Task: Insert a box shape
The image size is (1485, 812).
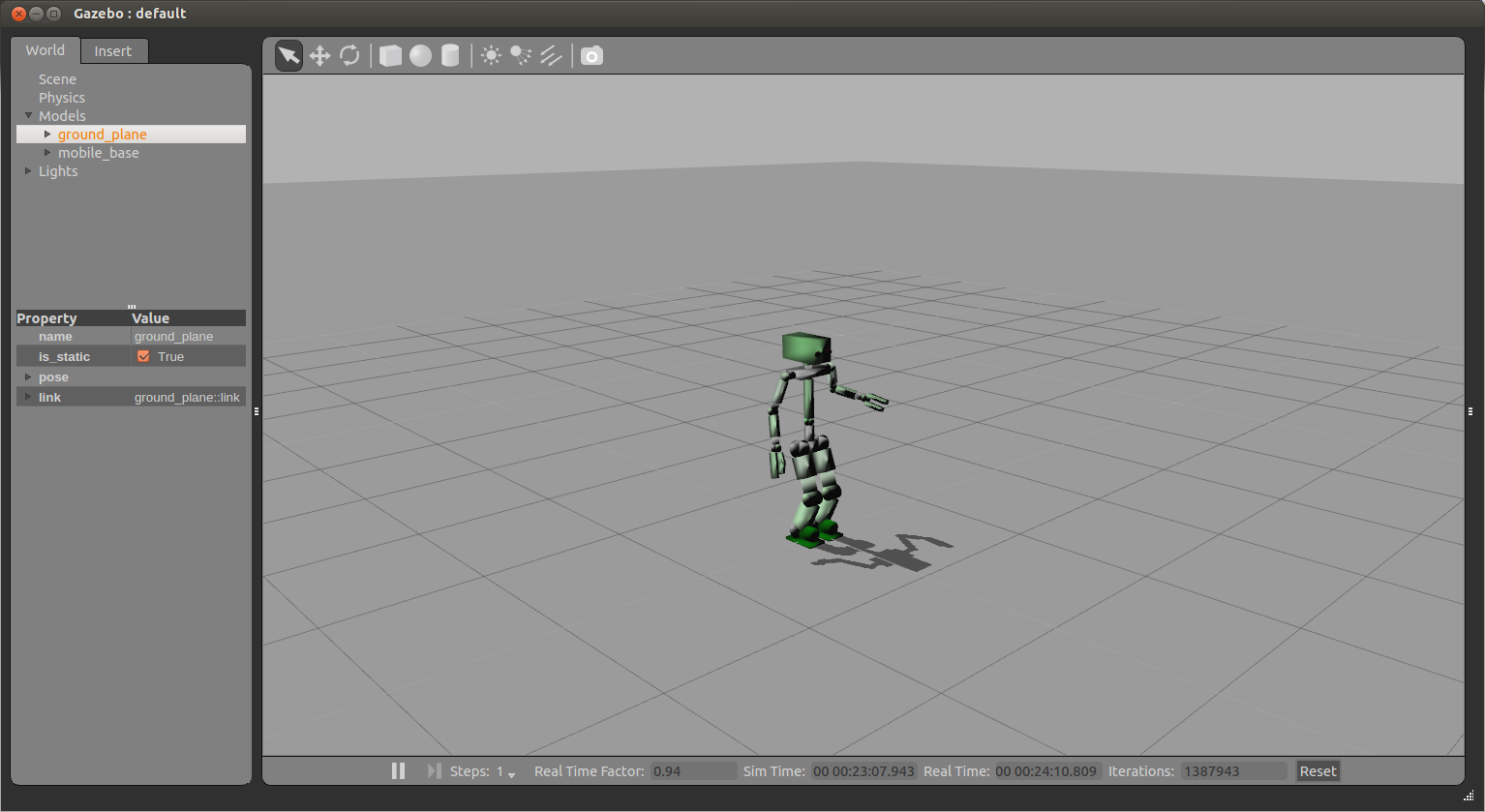Action: pos(390,55)
